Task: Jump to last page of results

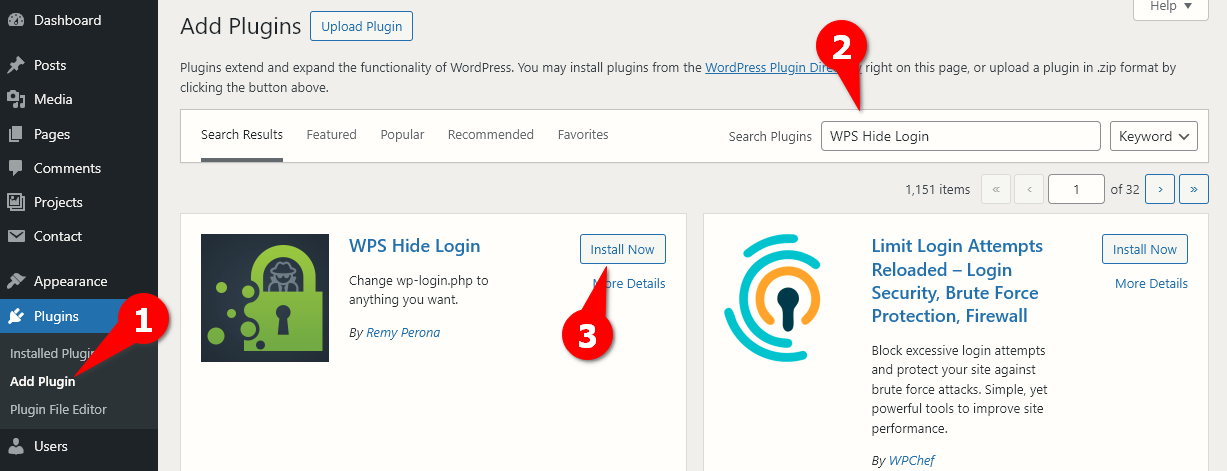Action: [x=1194, y=188]
